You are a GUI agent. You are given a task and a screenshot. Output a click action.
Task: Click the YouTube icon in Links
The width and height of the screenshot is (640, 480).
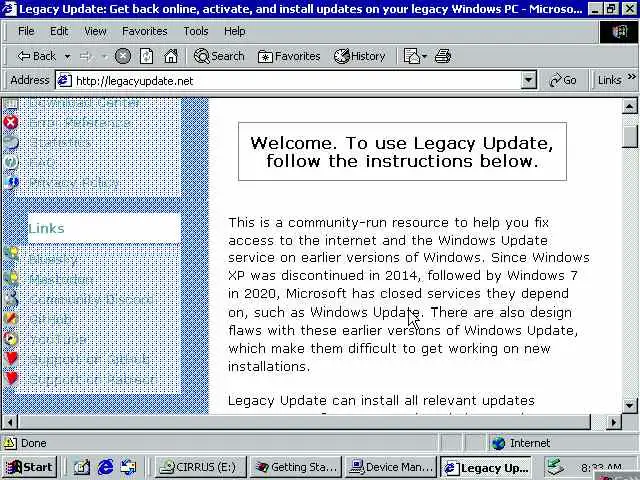pos(11,338)
